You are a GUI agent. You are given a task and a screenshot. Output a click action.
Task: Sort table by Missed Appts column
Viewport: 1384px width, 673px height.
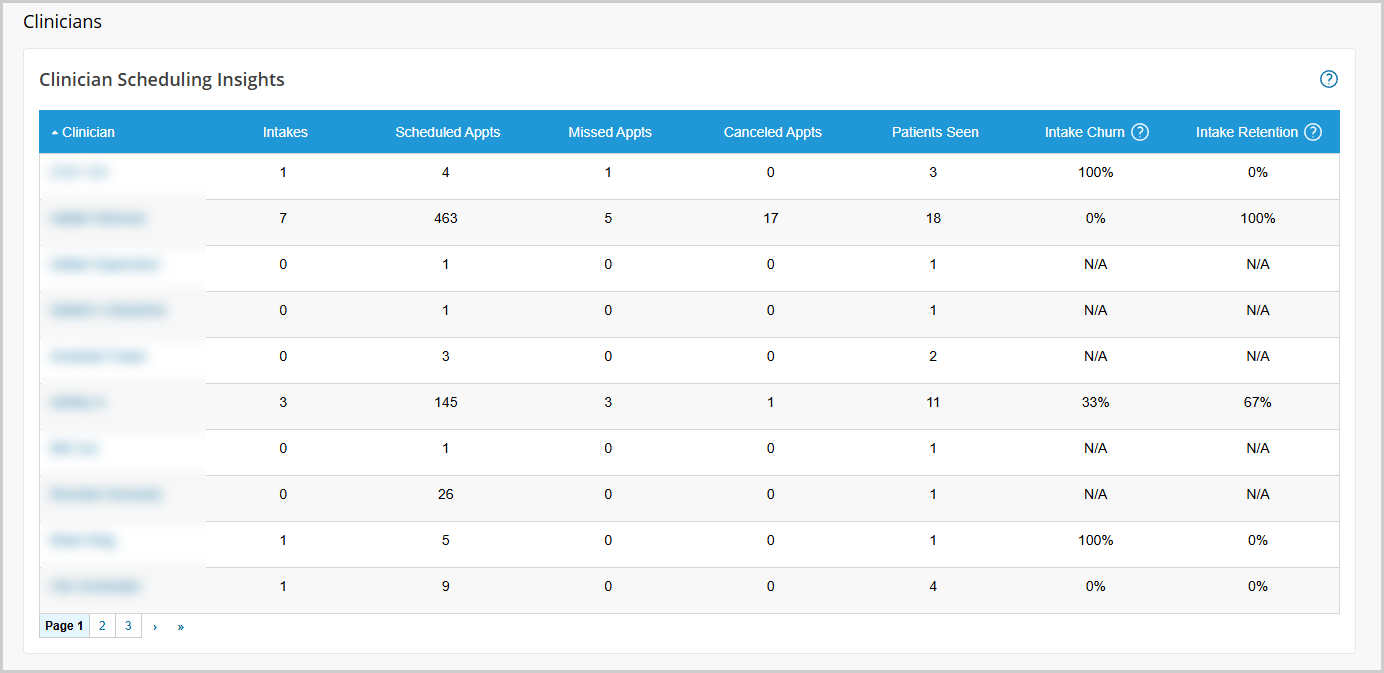(x=610, y=132)
